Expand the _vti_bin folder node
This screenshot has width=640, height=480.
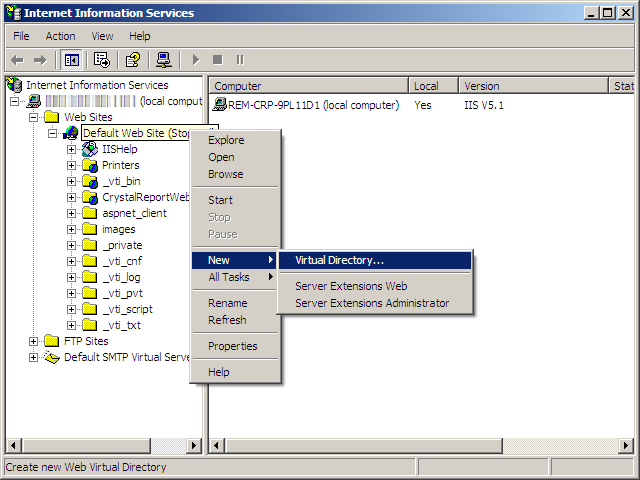coord(72,181)
